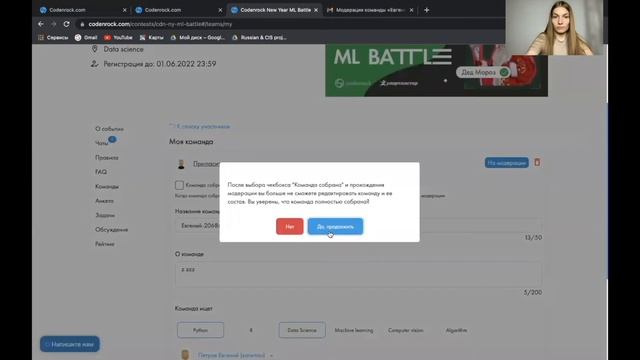Open the "Мой диск – Googl..." bookmark

(x=198, y=38)
